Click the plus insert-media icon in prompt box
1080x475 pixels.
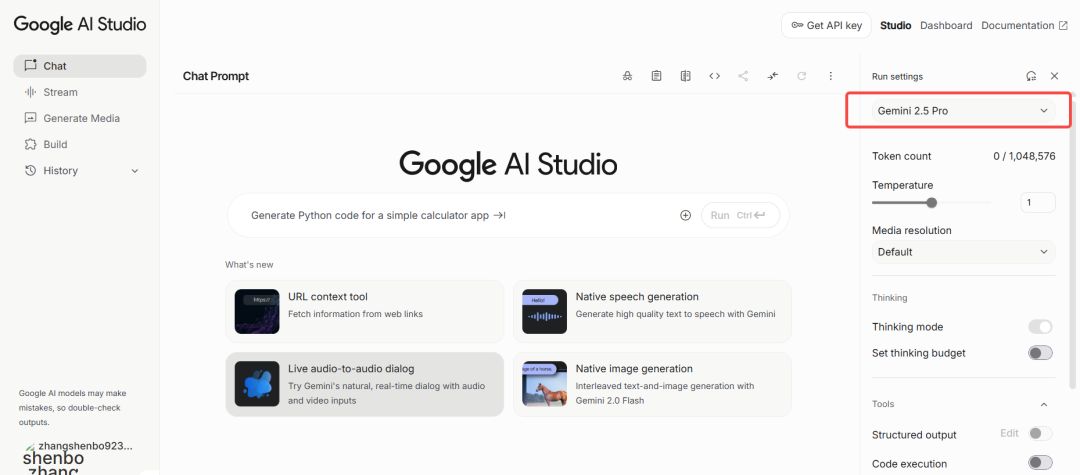pos(685,215)
